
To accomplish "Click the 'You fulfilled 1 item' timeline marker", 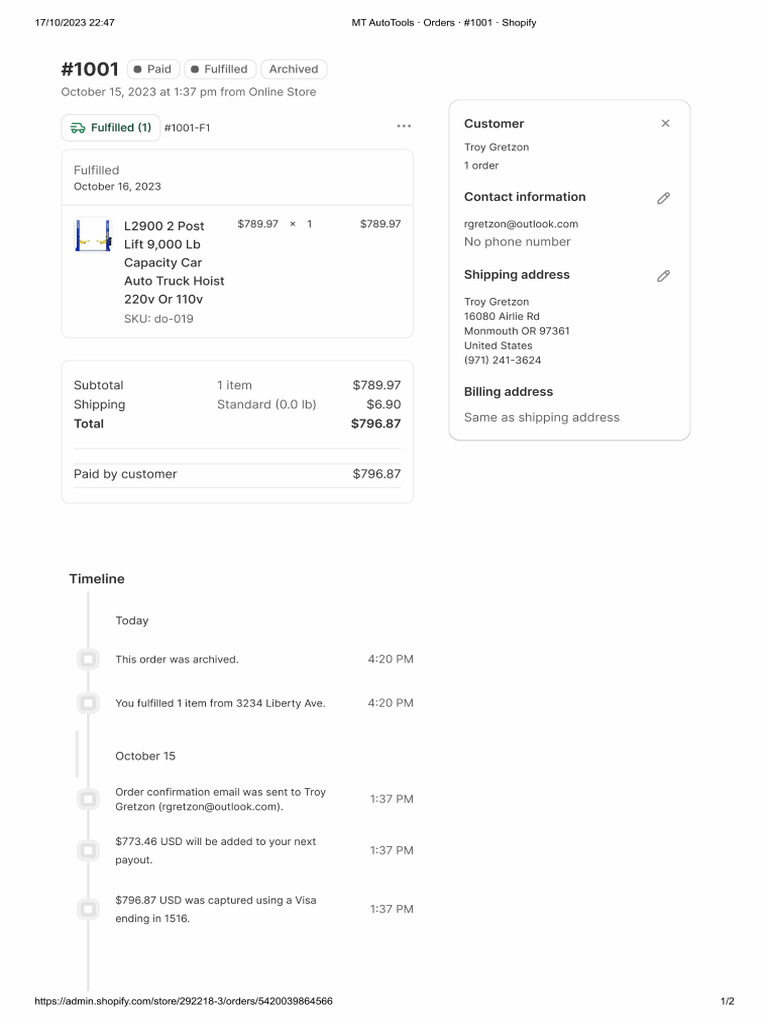I will (88, 703).
